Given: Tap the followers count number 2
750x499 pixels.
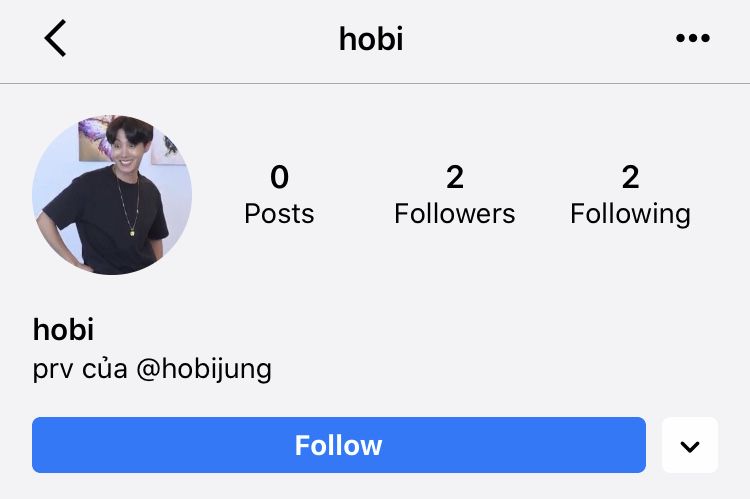Looking at the screenshot, I should click(x=455, y=177).
